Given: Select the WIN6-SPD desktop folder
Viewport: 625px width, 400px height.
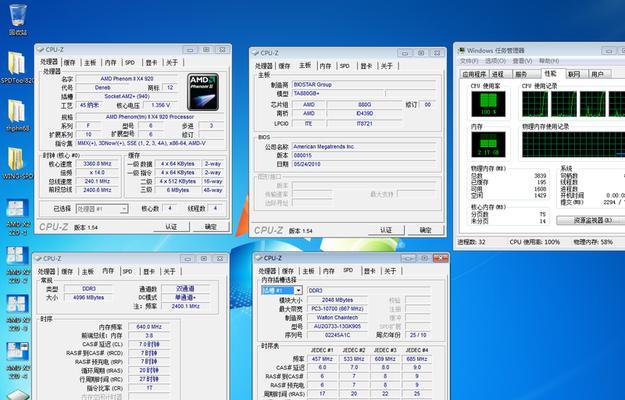Looking at the screenshot, I should coord(17,163).
